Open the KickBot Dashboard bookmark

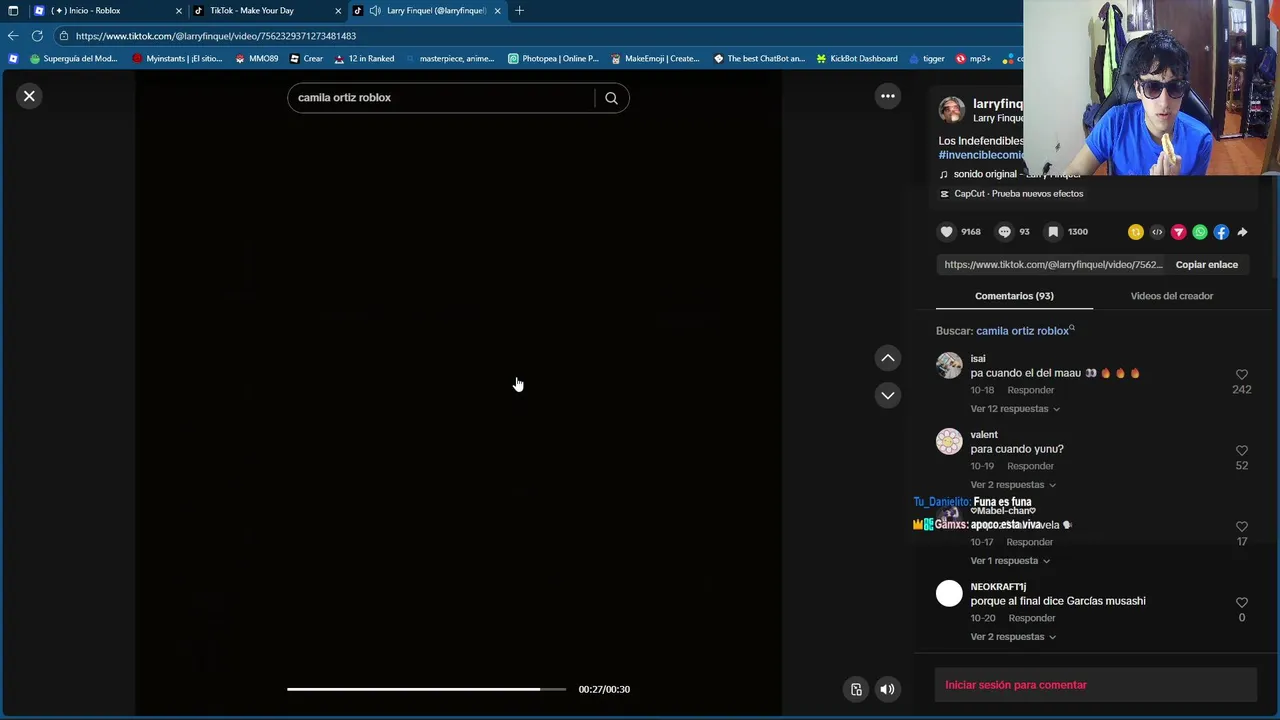tap(857, 59)
